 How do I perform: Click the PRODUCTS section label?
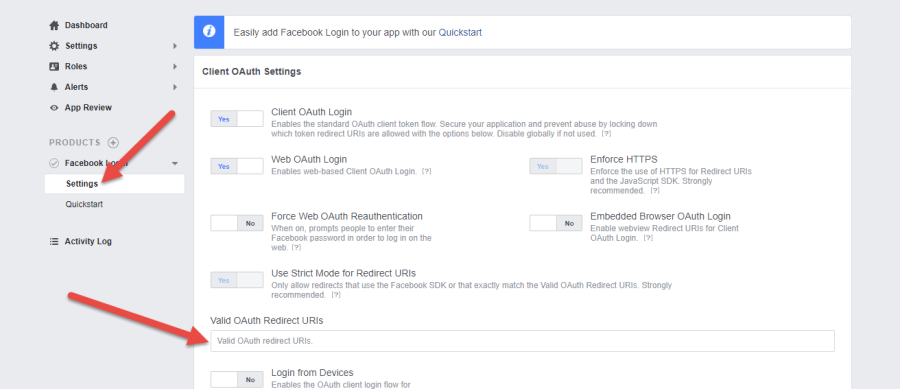(x=75, y=142)
